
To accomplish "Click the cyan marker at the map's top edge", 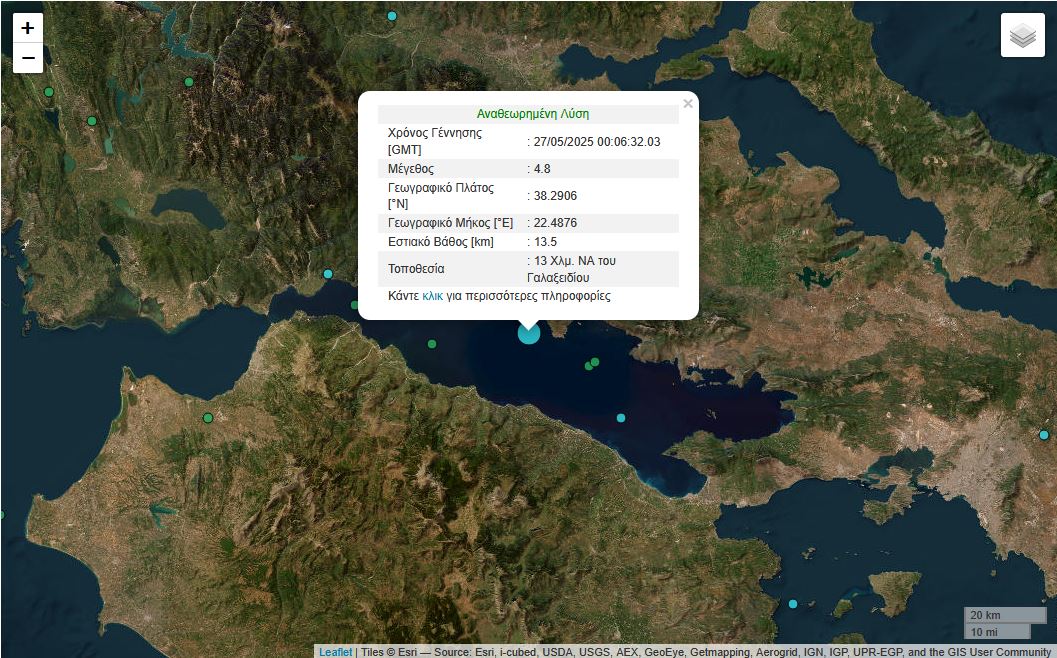I will click(392, 16).
